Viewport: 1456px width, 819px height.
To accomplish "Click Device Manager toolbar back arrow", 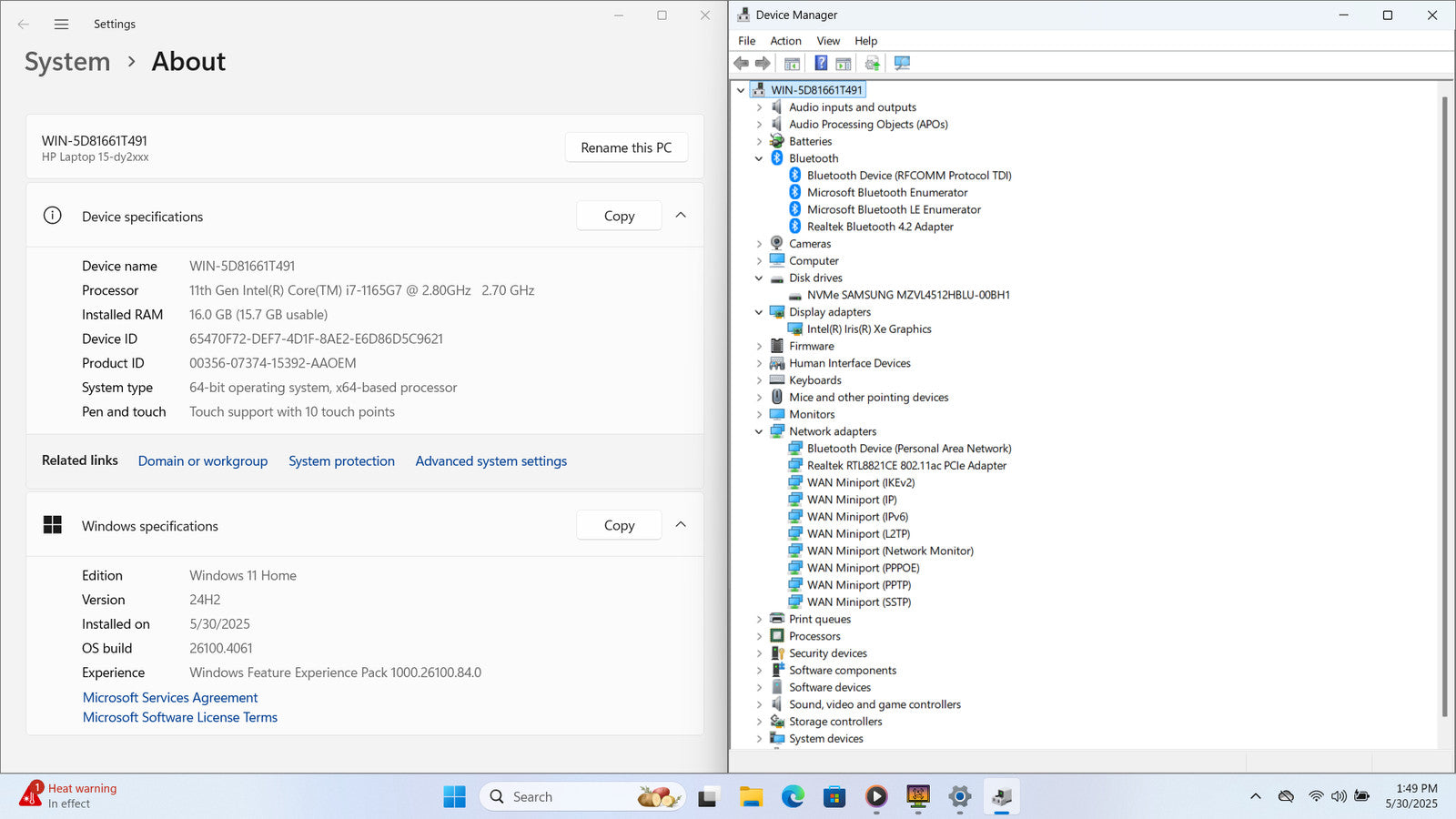I will (741, 63).
